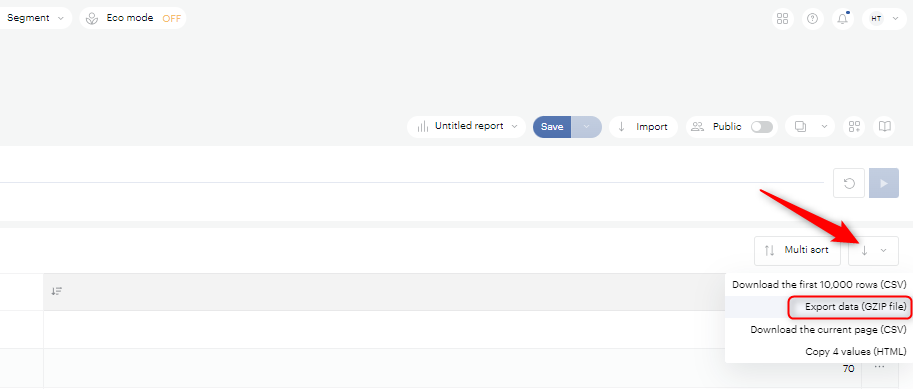Run the query with the play button
The image size is (913, 389).
884,183
